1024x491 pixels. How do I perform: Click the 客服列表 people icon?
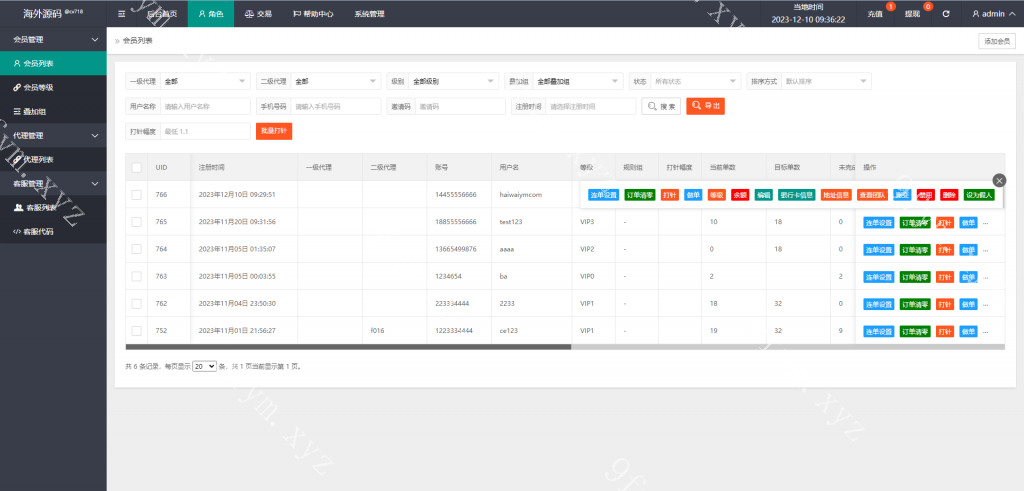pos(18,207)
